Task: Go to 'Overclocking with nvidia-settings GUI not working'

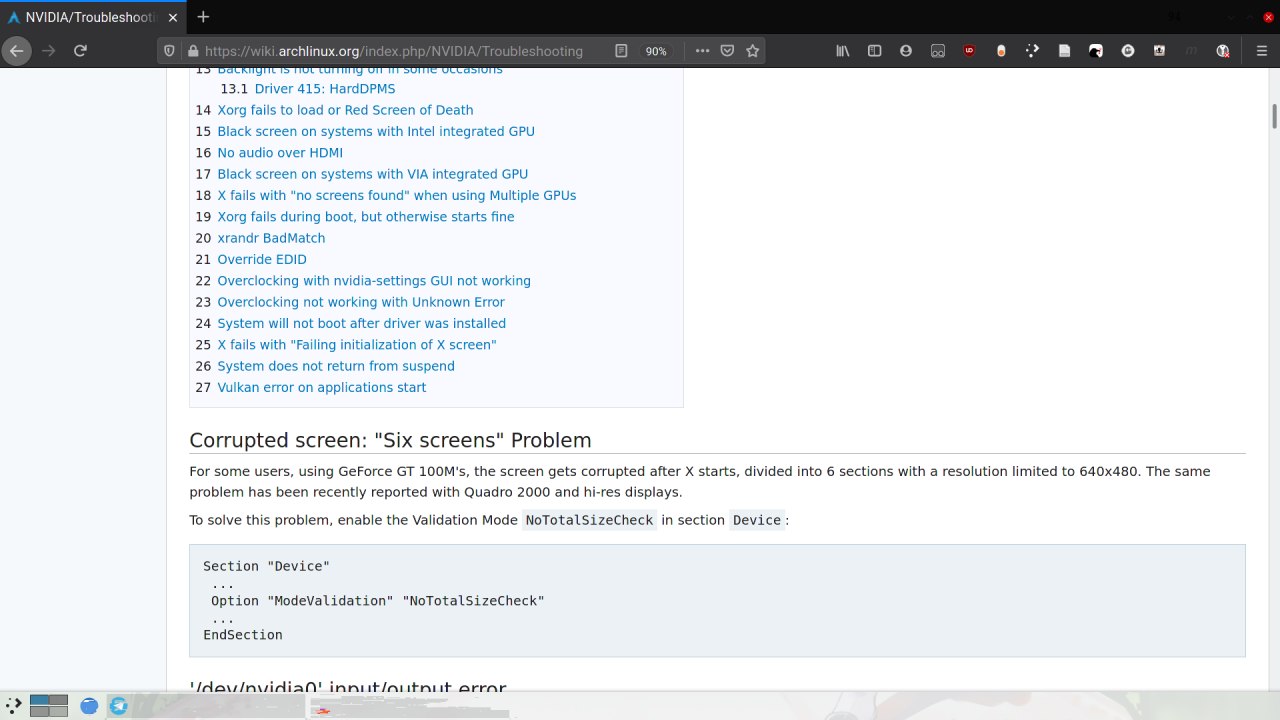Action: (374, 281)
